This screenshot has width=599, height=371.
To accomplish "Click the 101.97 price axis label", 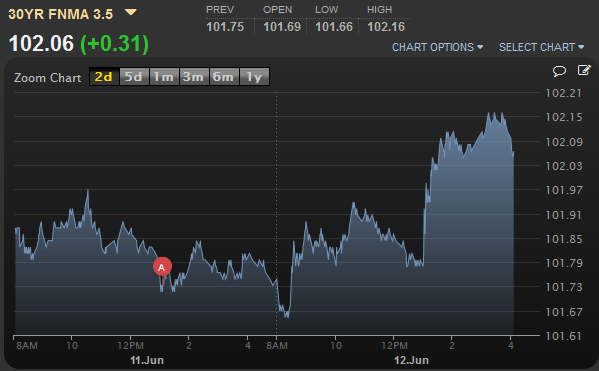I will tap(563, 190).
